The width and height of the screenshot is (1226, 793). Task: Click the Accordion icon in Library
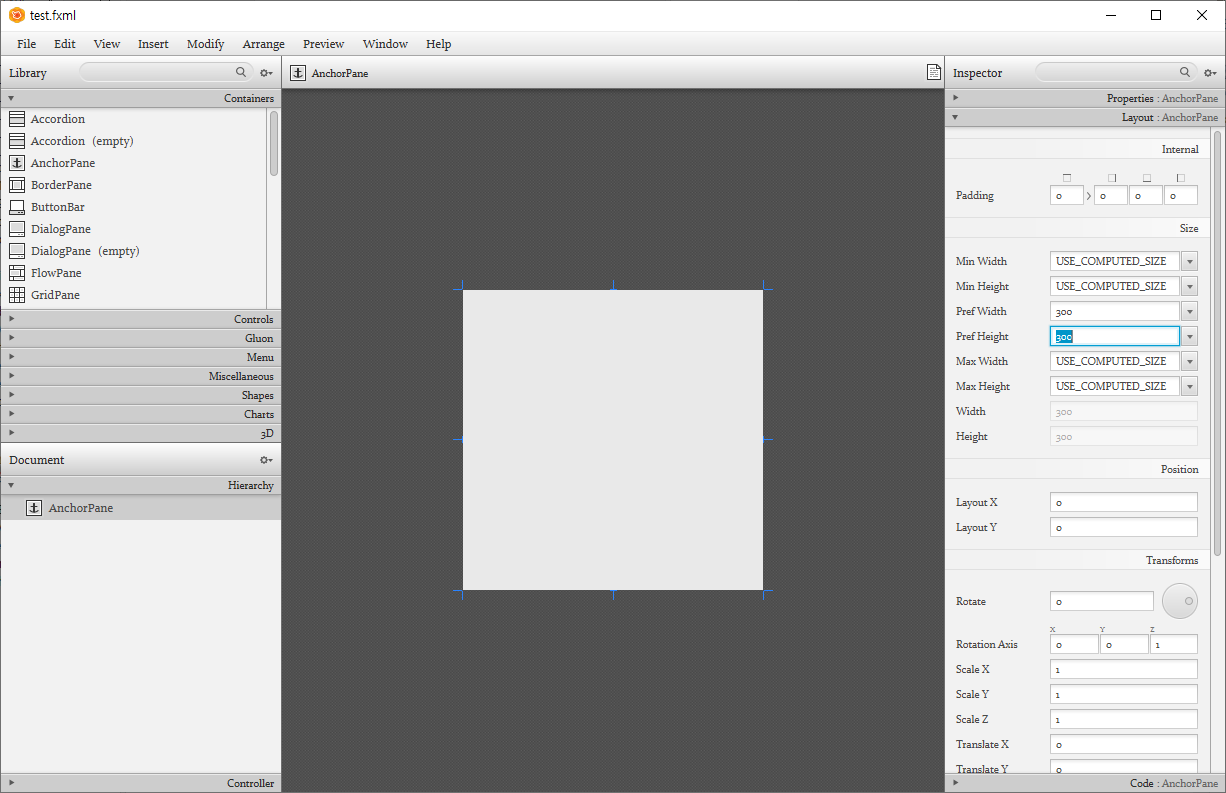(16, 118)
